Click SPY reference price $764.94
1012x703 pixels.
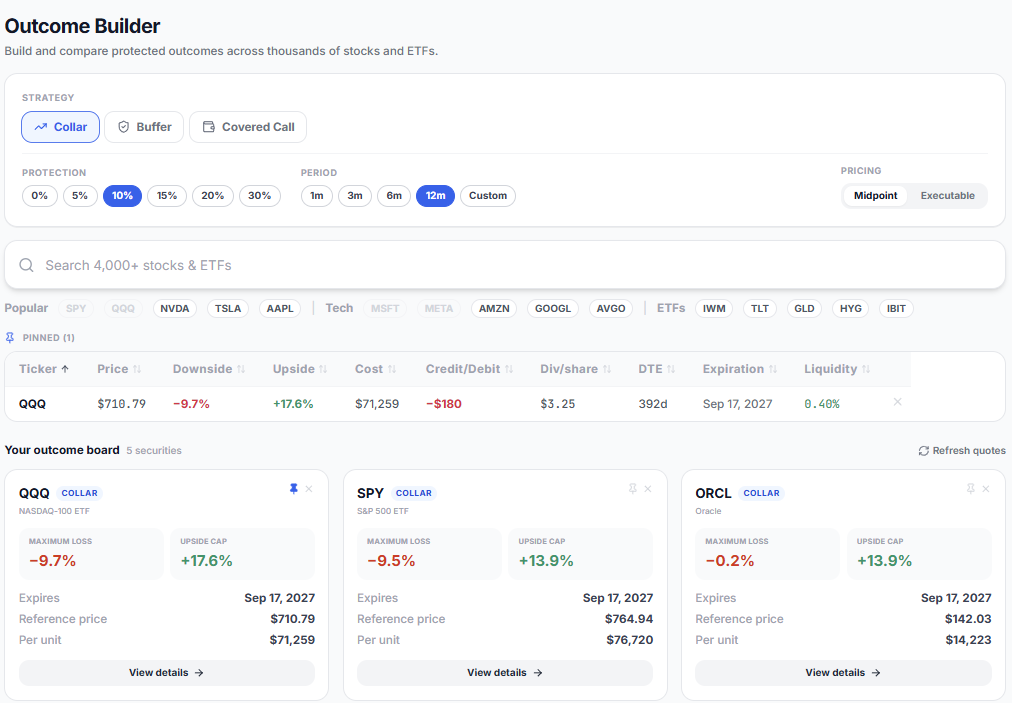(x=629, y=619)
